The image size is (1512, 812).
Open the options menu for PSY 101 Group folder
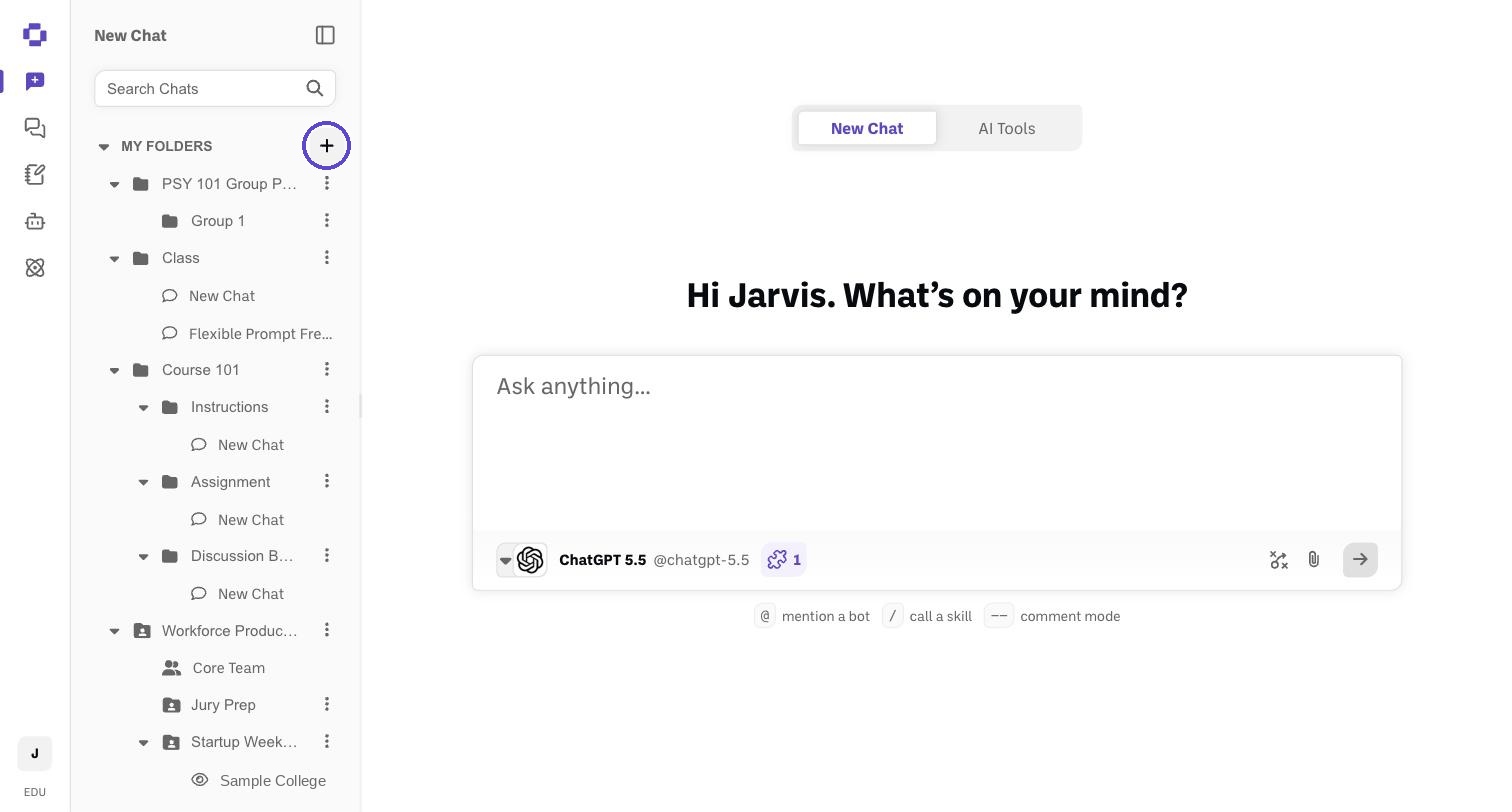click(x=326, y=183)
